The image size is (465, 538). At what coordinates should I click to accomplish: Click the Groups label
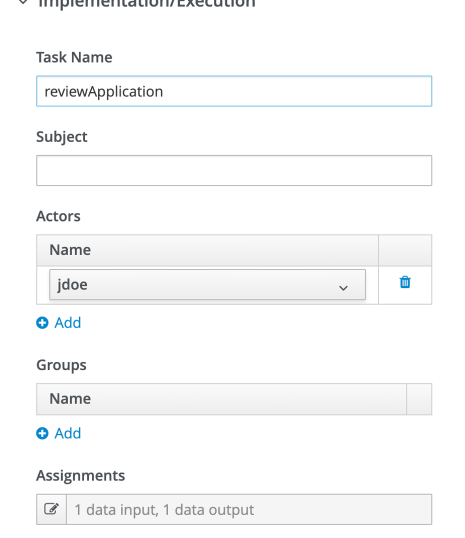click(x=61, y=365)
